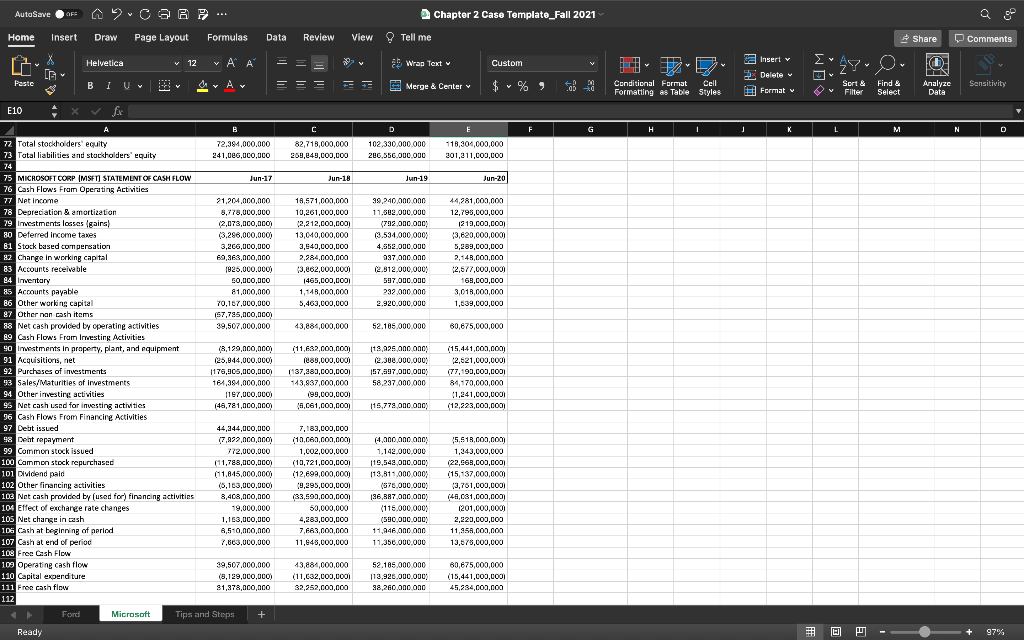Click the Redo icon
The height and width of the screenshot is (640, 1024).
[145, 14]
